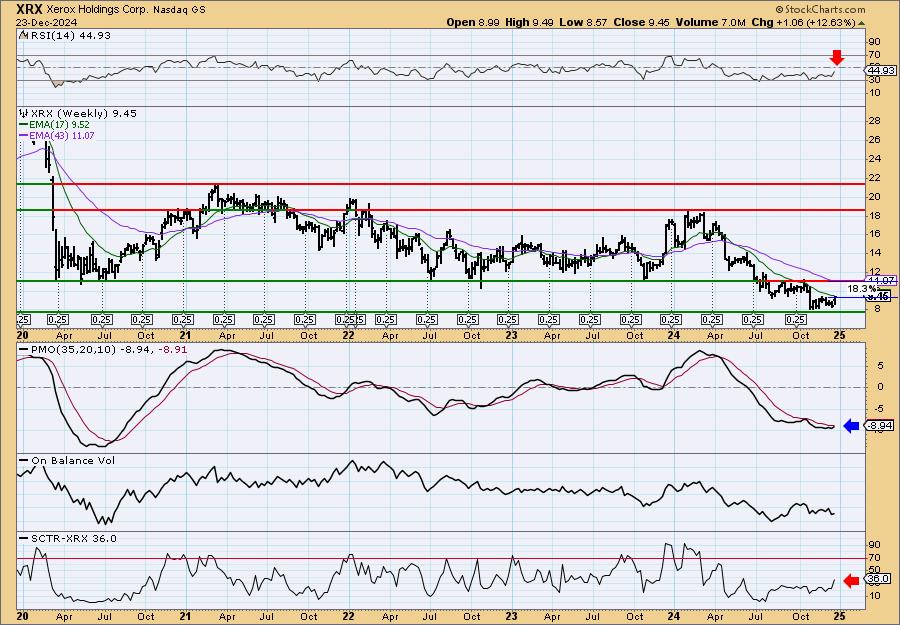Click the 0.25 dividend marker above year 24
The width and height of the screenshot is (900, 625).
(x=672, y=320)
